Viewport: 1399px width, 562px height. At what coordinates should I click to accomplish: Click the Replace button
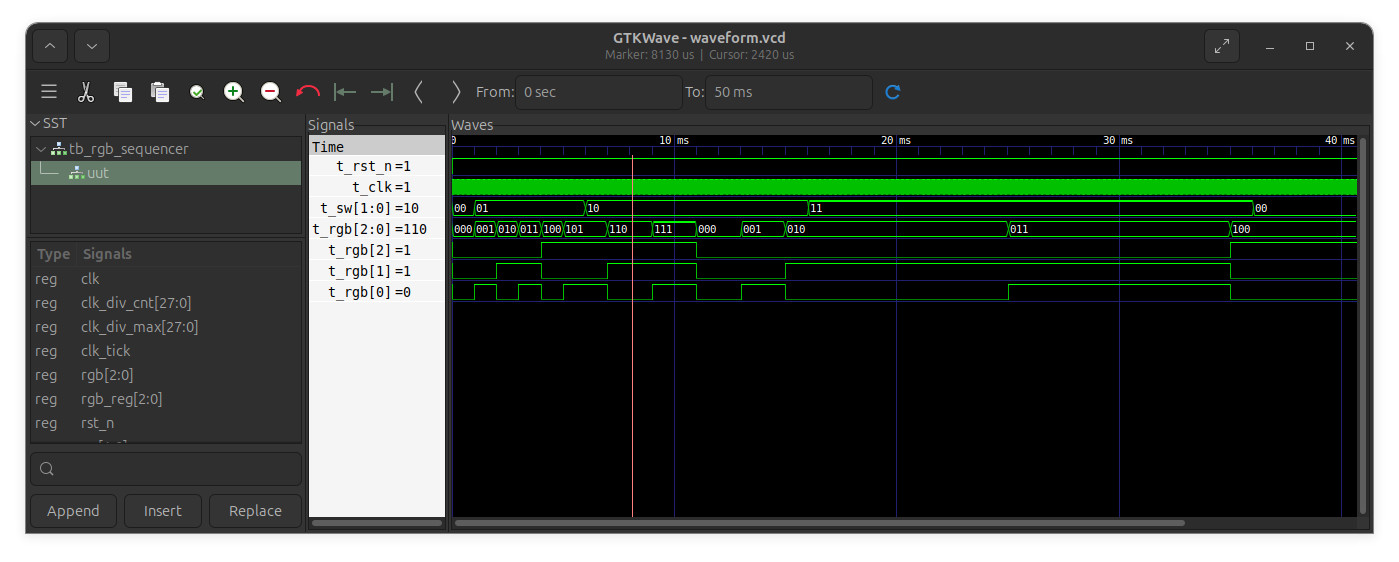click(255, 511)
